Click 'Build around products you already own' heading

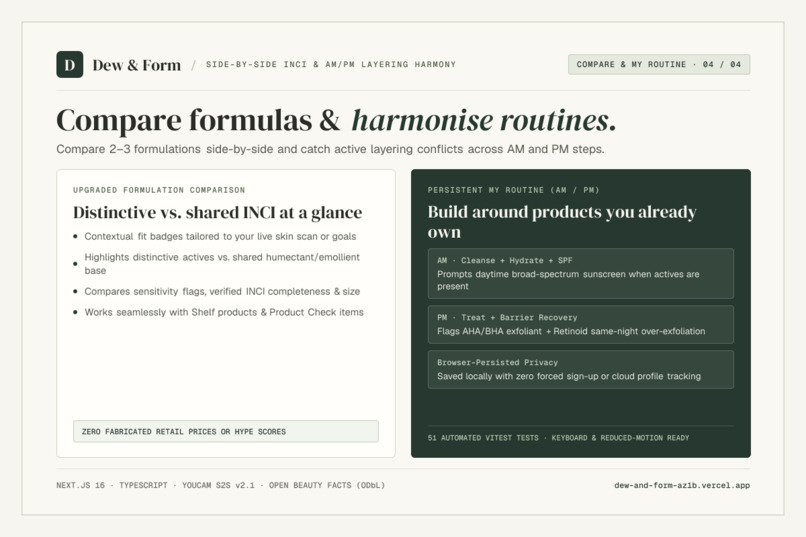(562, 221)
